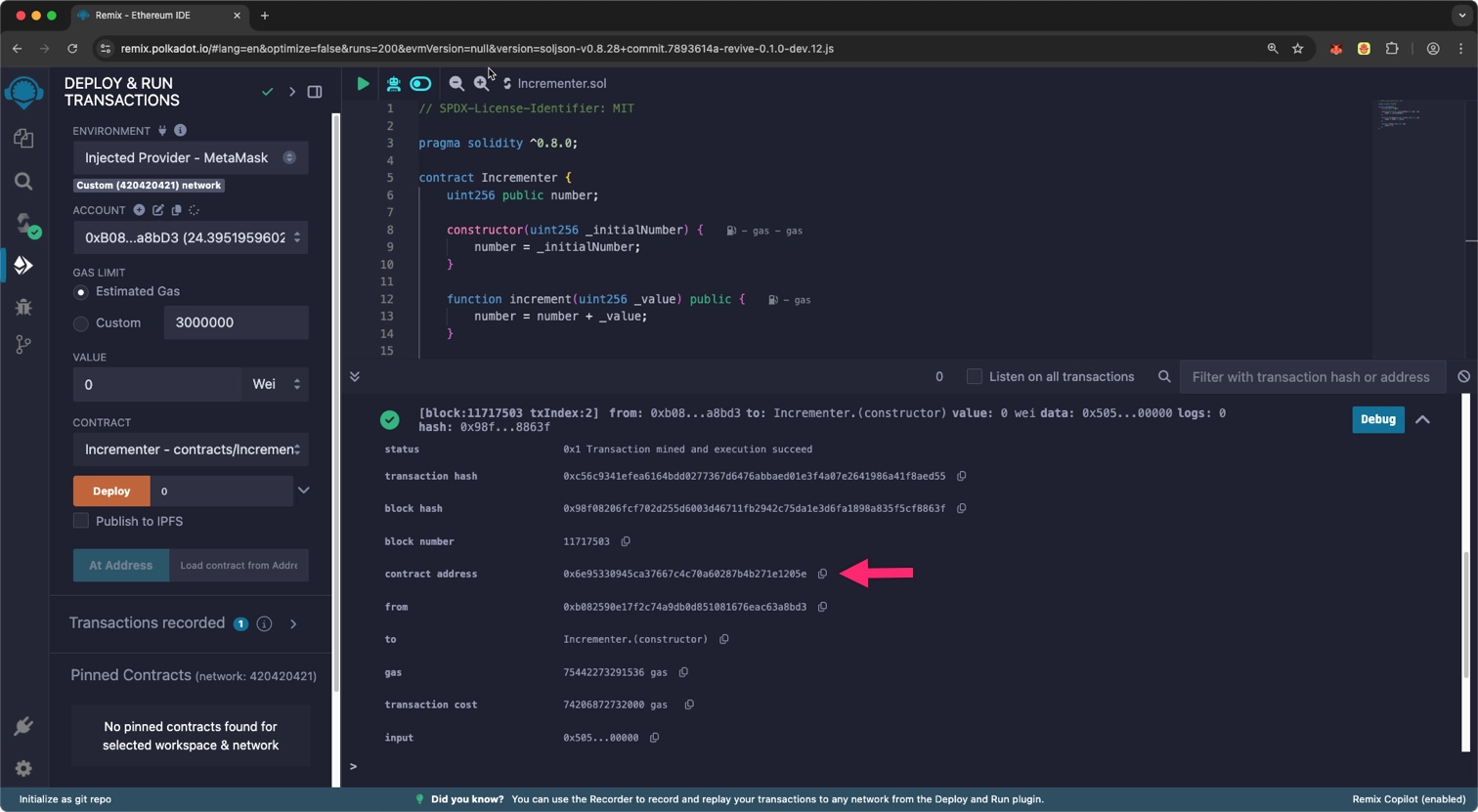Open the Solidity compiler sidebar icon

tap(25, 224)
